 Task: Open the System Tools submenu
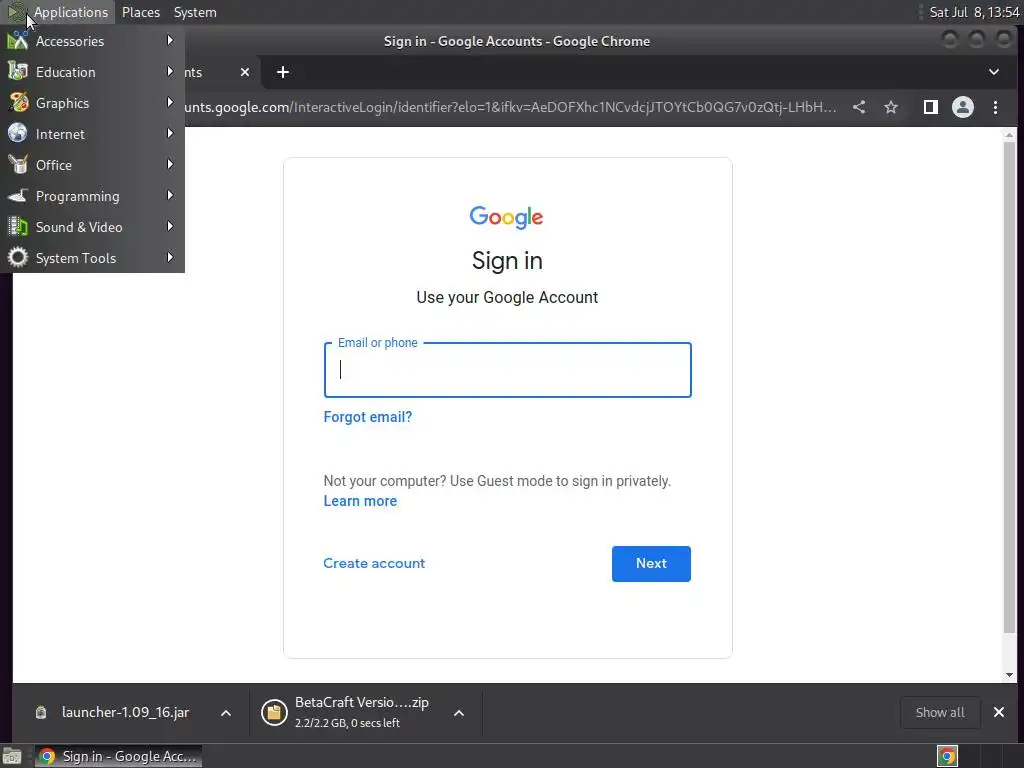point(92,258)
